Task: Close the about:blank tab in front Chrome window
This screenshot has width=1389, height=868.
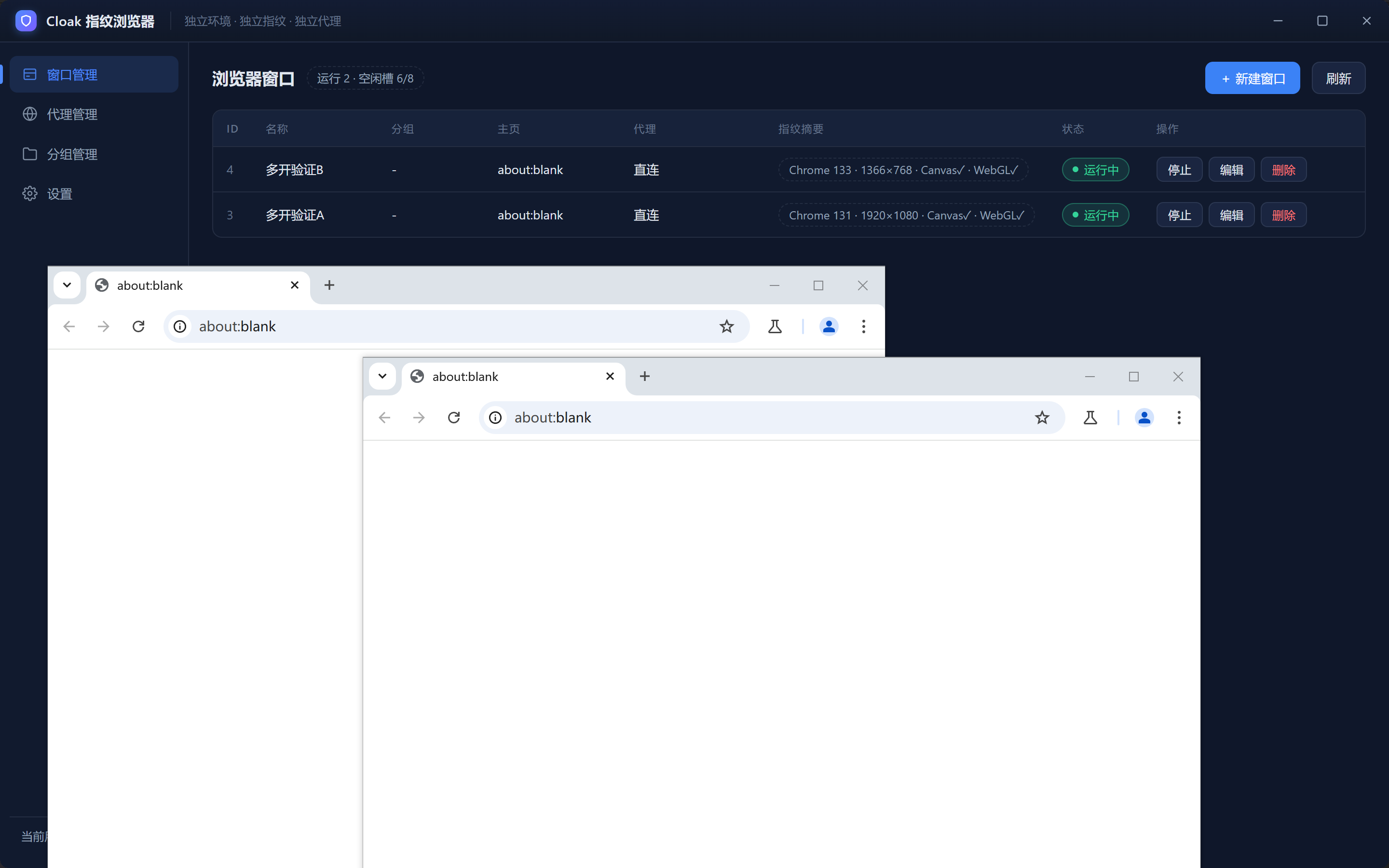Action: pos(610,377)
